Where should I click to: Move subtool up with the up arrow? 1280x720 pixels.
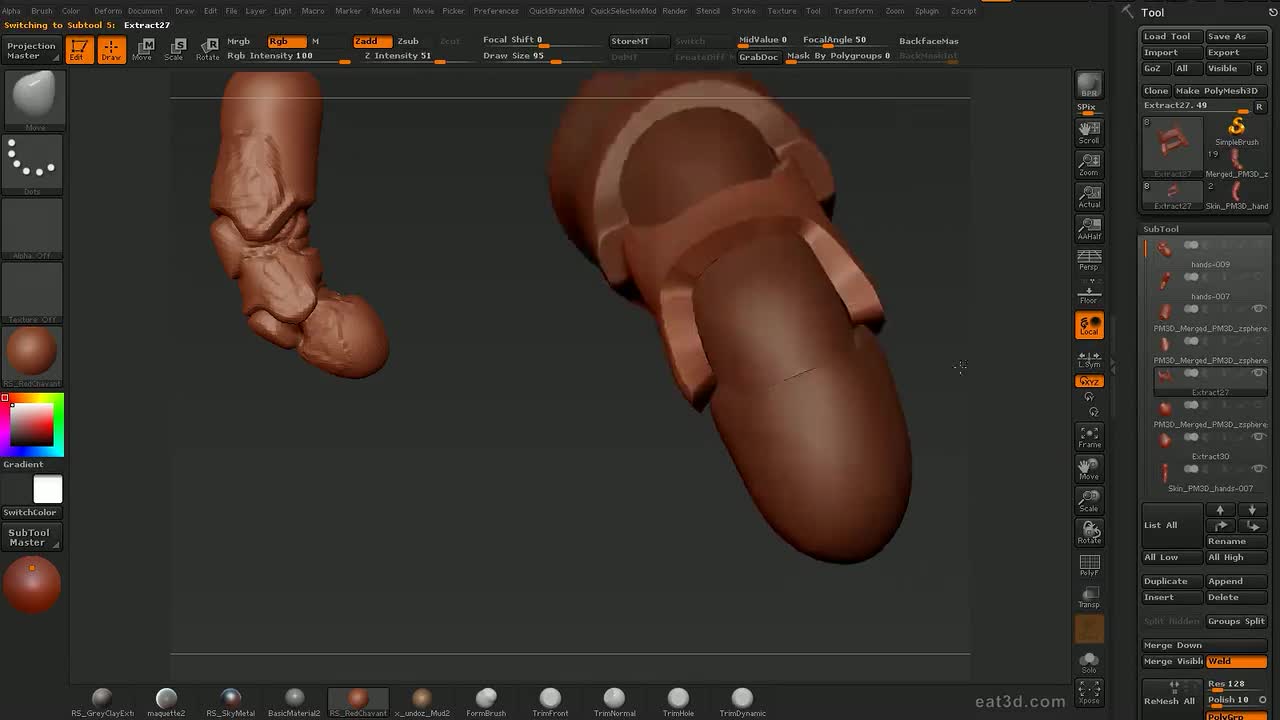click(1220, 510)
